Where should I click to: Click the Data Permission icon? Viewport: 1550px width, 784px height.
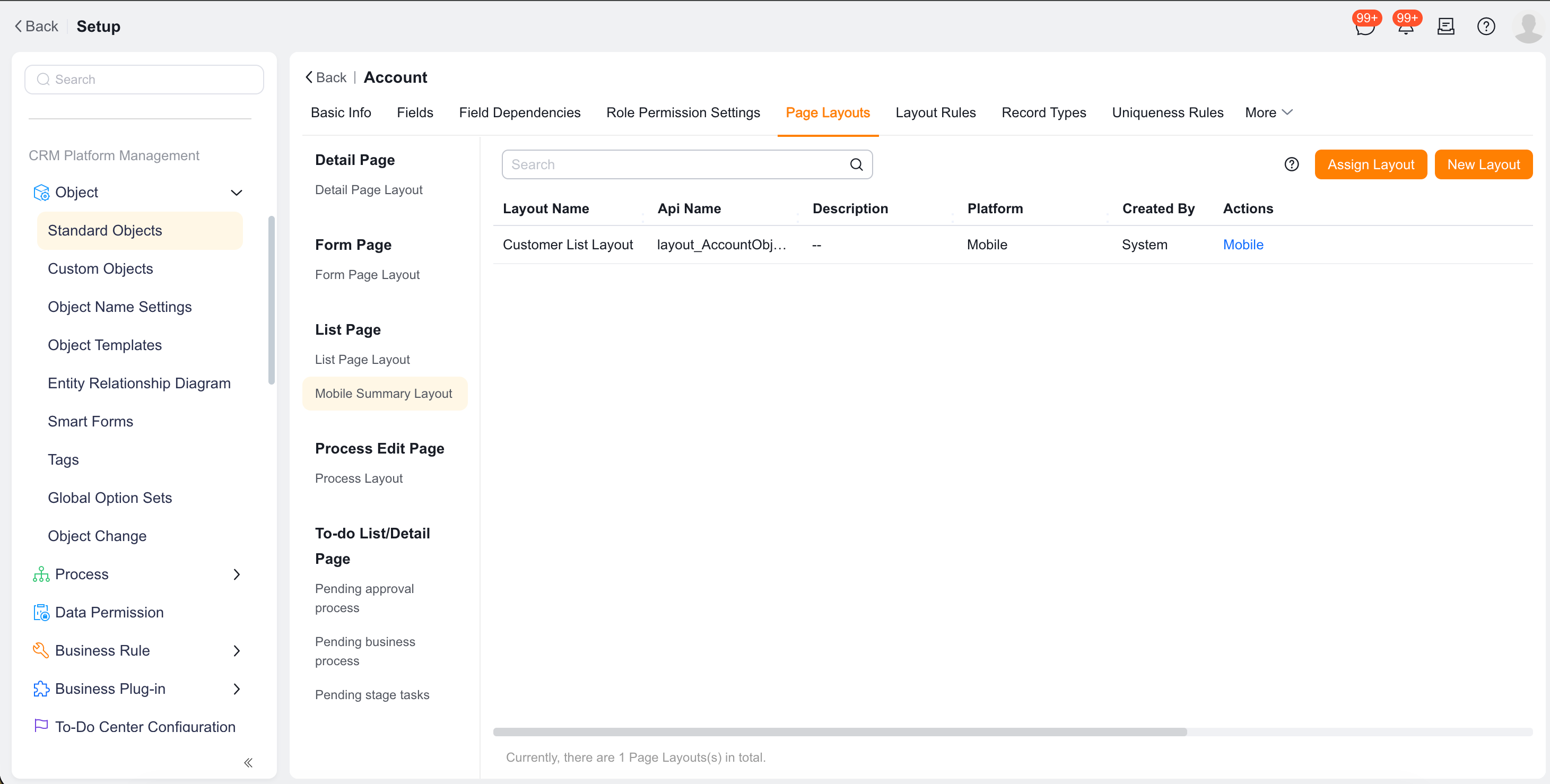41,613
